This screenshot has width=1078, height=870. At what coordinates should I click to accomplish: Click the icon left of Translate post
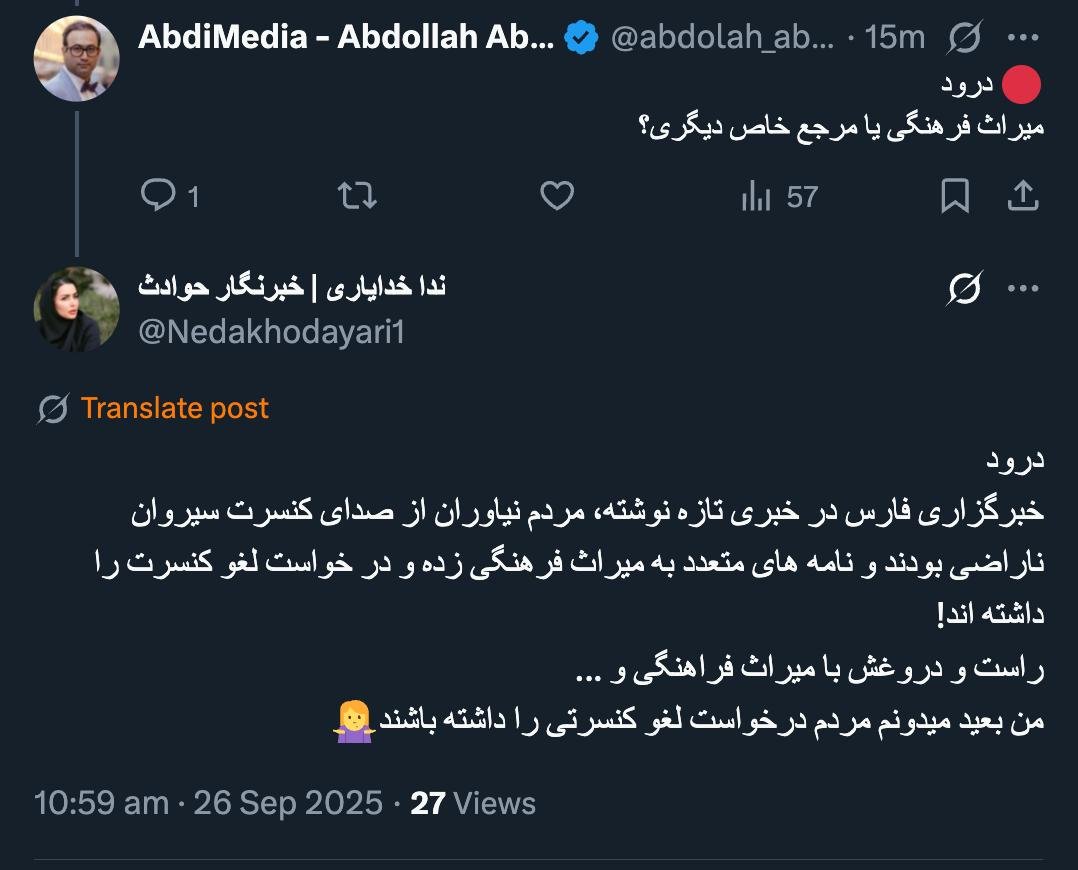coord(52,409)
